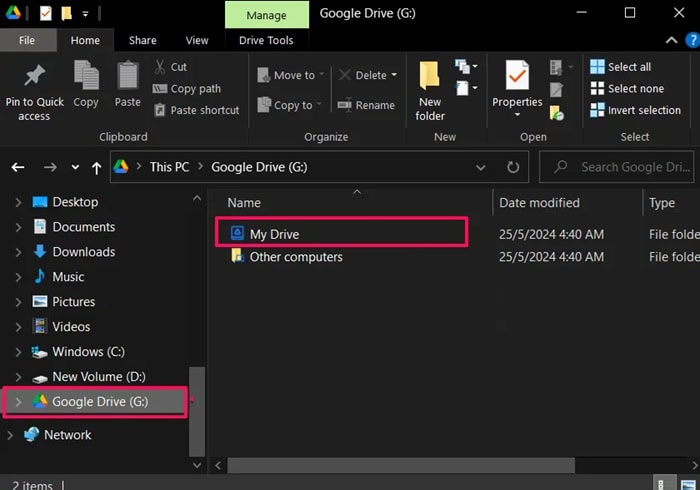This screenshot has width=700, height=490.
Task: Click the New folder icon
Action: [430, 77]
